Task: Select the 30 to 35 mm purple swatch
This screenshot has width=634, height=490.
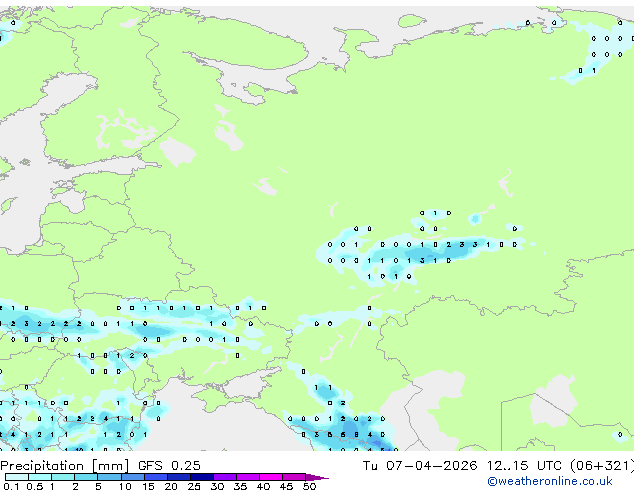Action: pos(225,477)
